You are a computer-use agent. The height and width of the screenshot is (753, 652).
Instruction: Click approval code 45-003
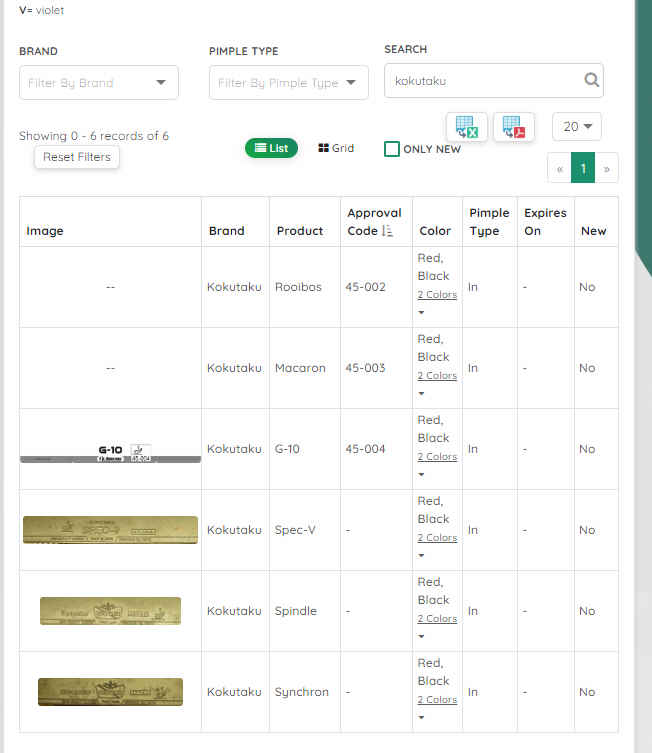(x=365, y=368)
